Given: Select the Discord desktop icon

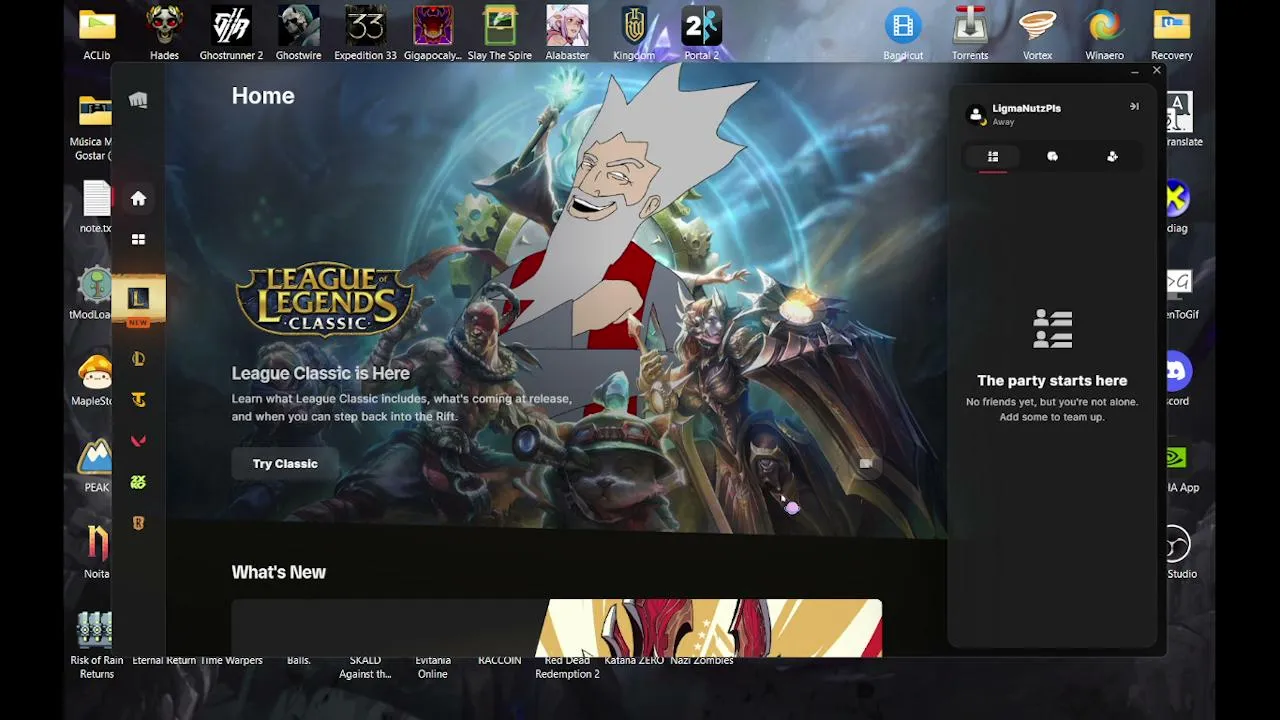Looking at the screenshot, I should point(1177,379).
